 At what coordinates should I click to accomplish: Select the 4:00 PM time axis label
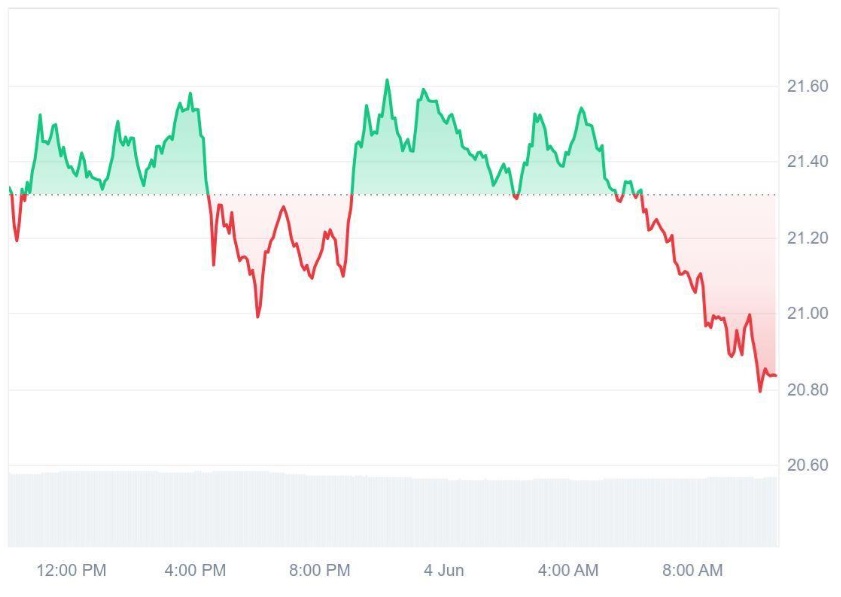pos(195,571)
